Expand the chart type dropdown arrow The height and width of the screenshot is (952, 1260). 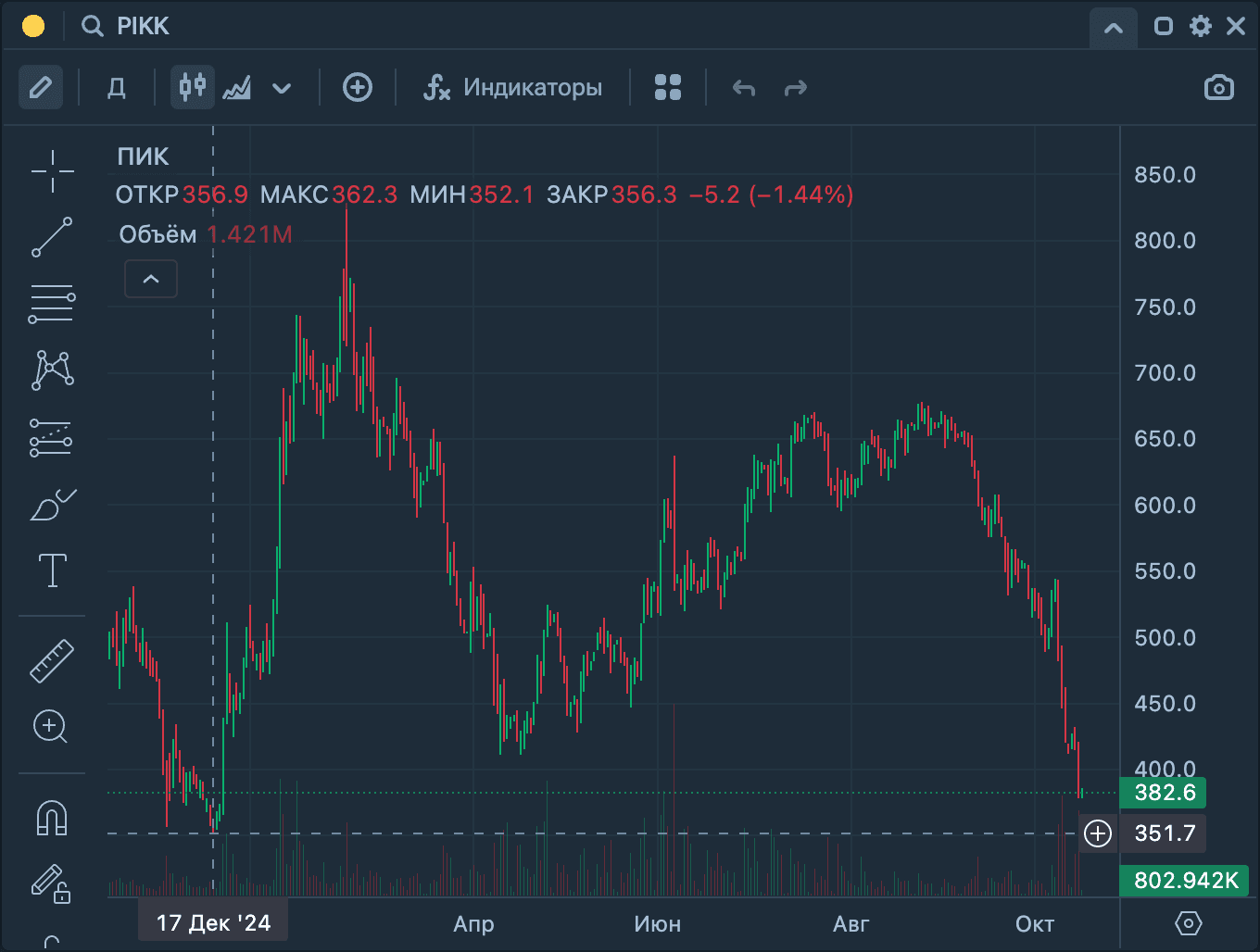282,89
